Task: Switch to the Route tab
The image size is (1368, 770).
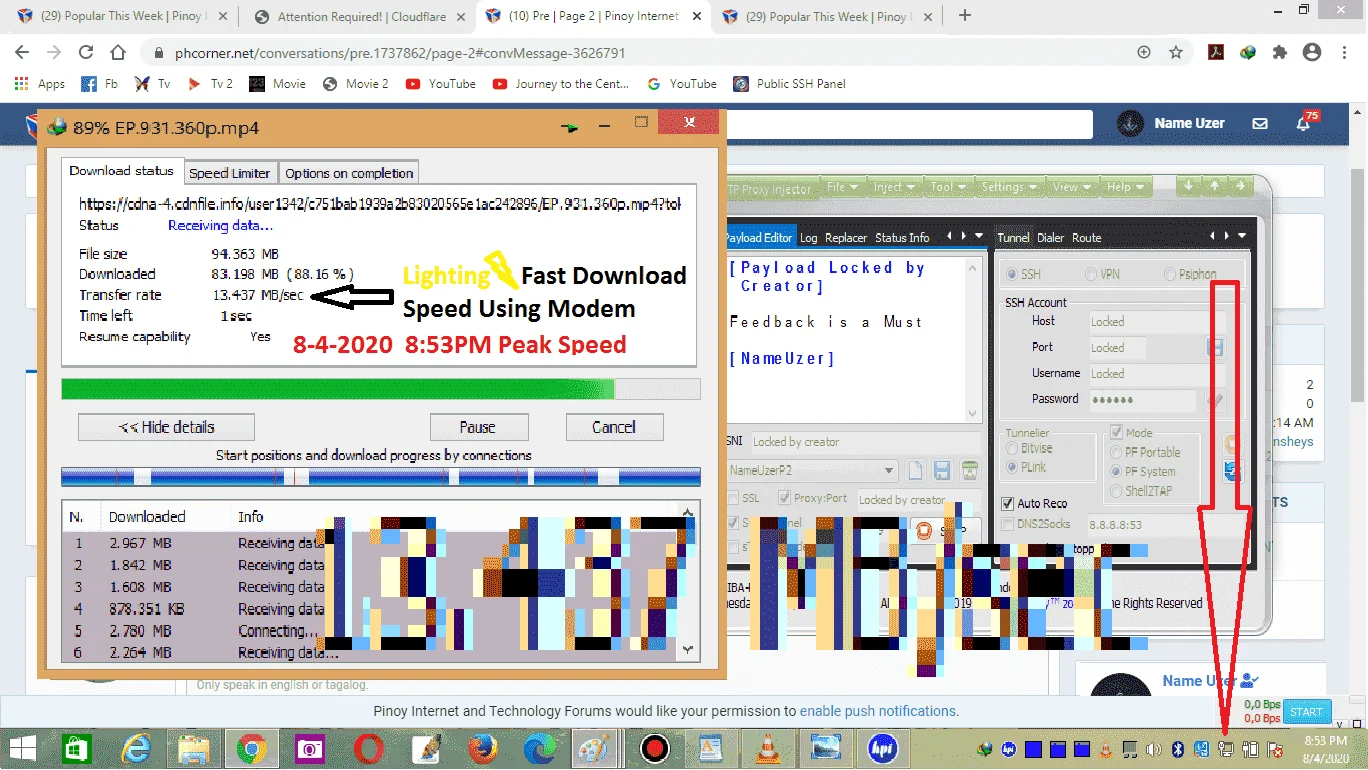Action: [x=1086, y=238]
